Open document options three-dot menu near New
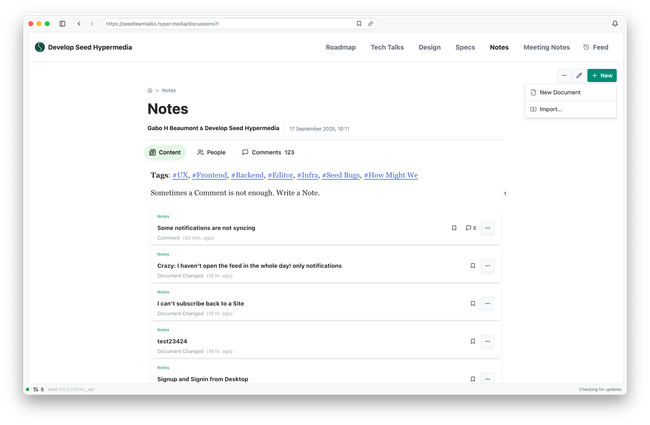The image size is (650, 425). [x=564, y=75]
